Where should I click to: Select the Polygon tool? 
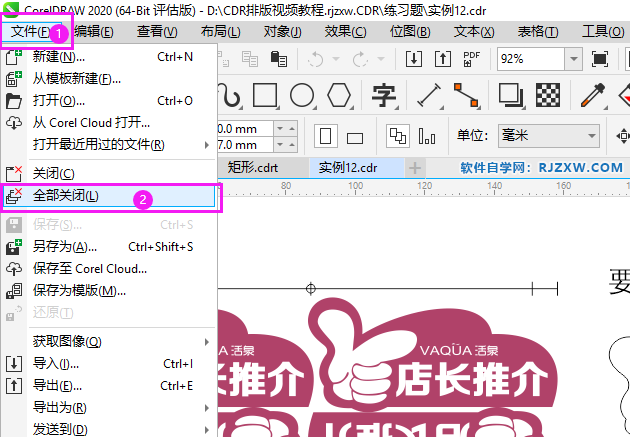340,96
